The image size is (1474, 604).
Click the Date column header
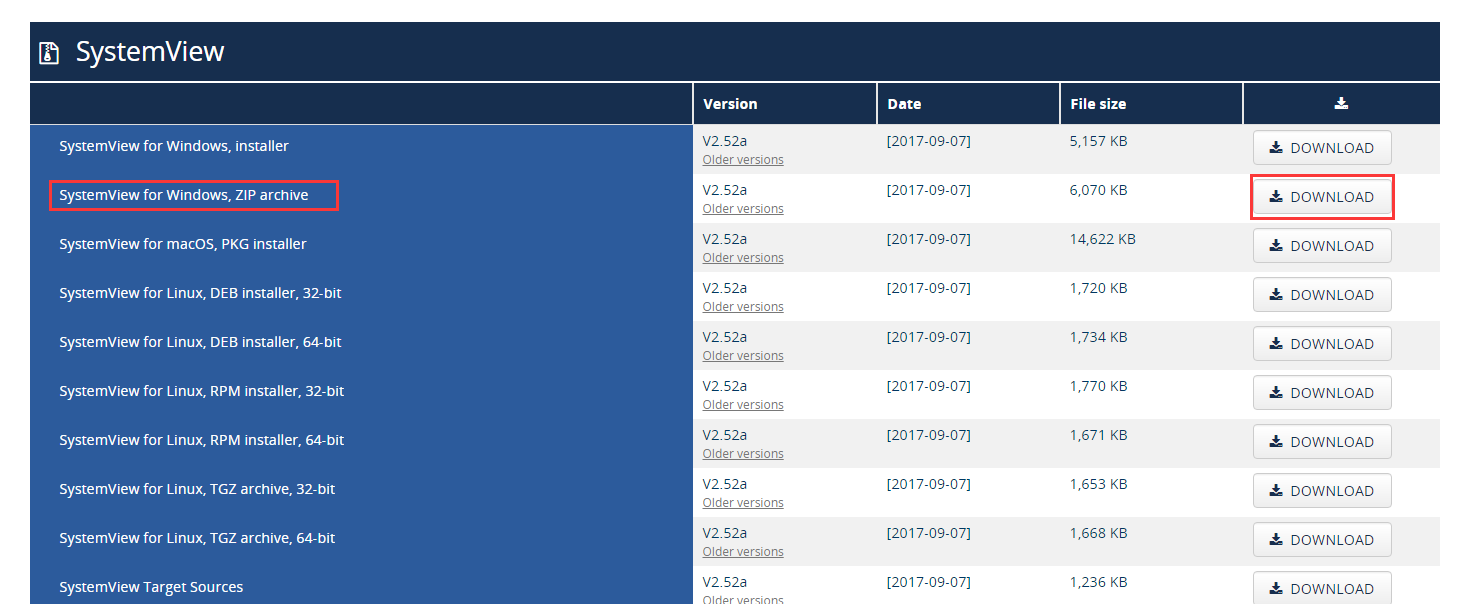(x=903, y=103)
